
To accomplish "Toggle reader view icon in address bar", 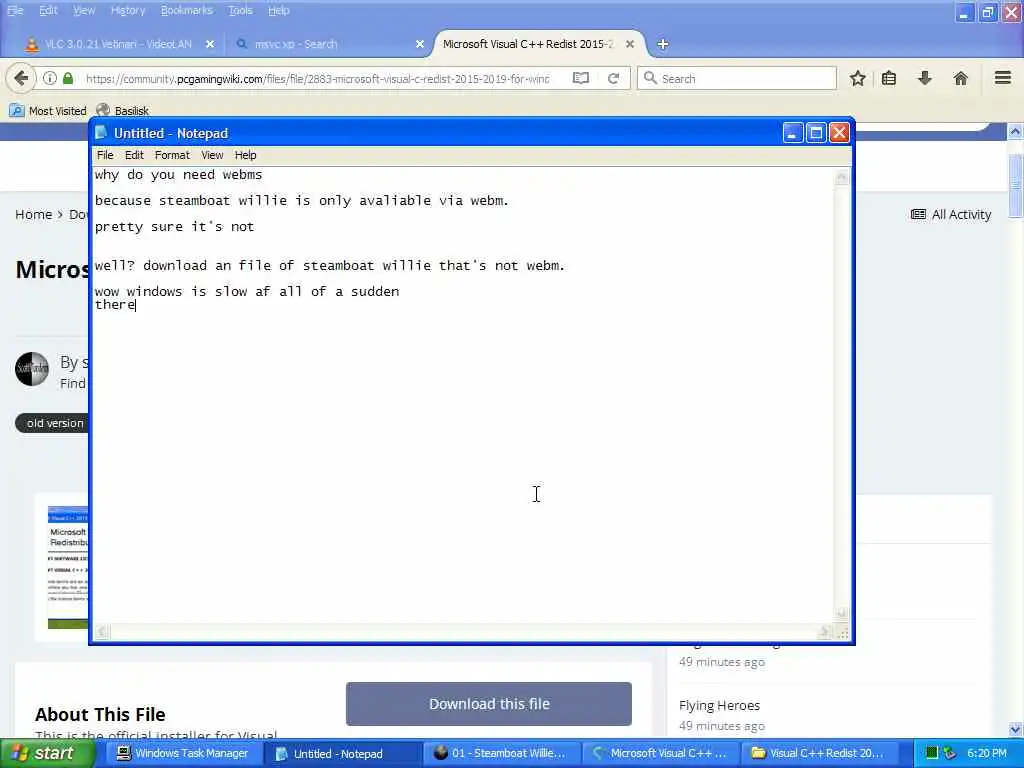I will pyautogui.click(x=581, y=78).
